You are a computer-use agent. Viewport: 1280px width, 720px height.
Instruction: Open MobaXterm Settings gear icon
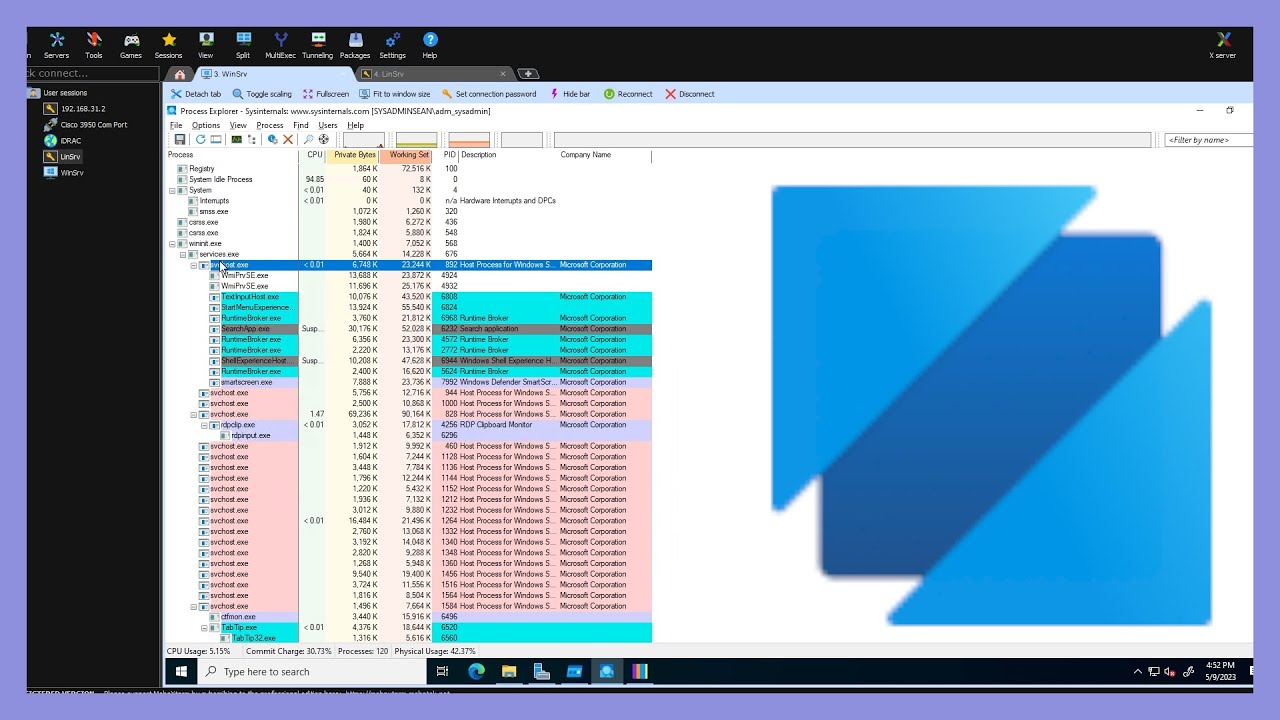392,45
